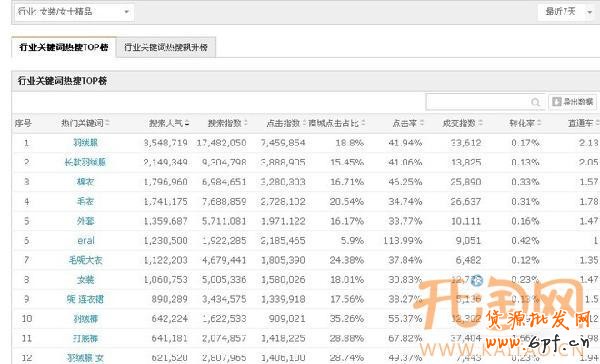Sort by 转化率 column arrow
This screenshot has height=364, width=600.
click(x=539, y=123)
